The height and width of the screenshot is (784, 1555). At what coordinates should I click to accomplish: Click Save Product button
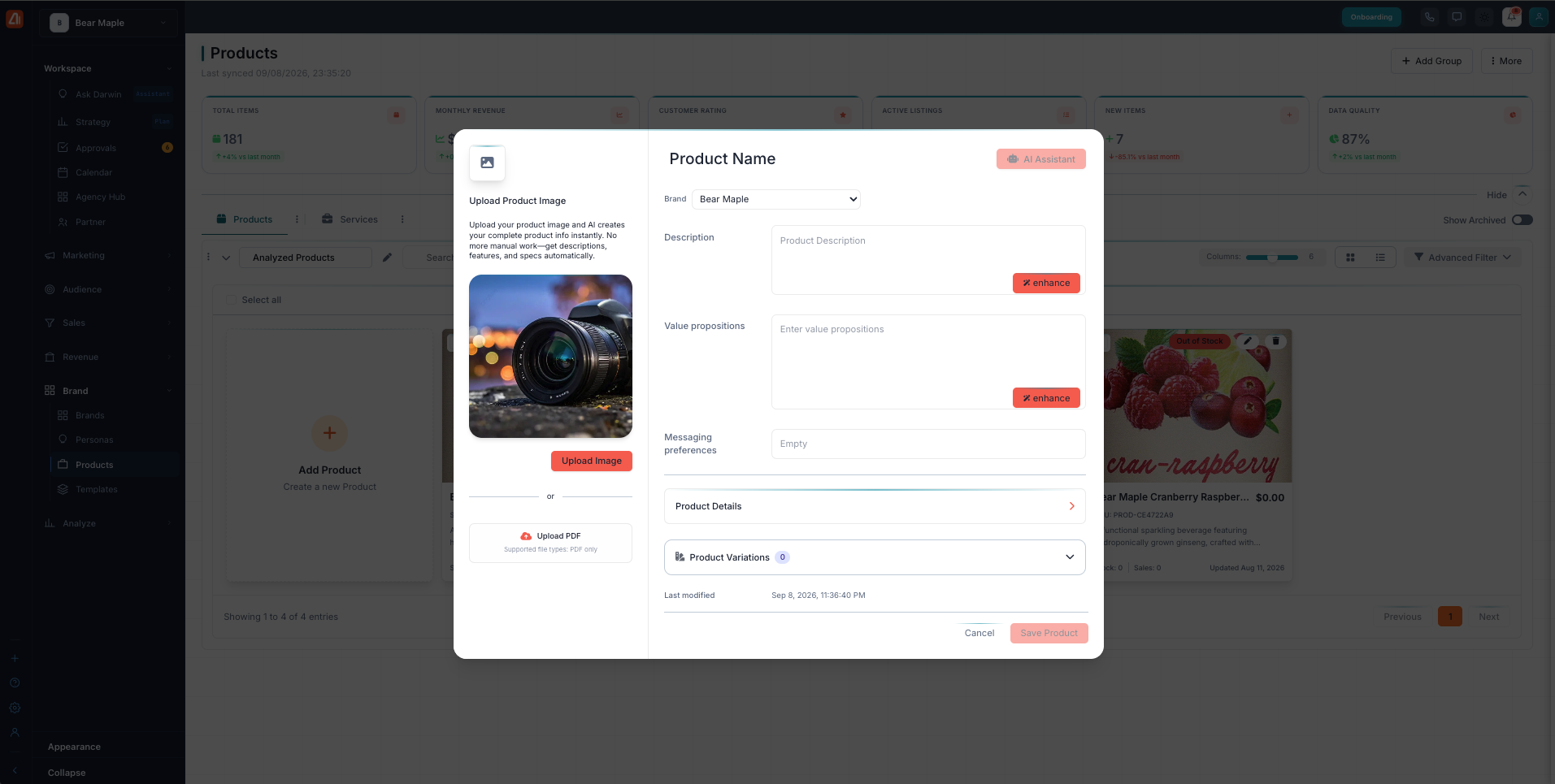click(x=1049, y=633)
